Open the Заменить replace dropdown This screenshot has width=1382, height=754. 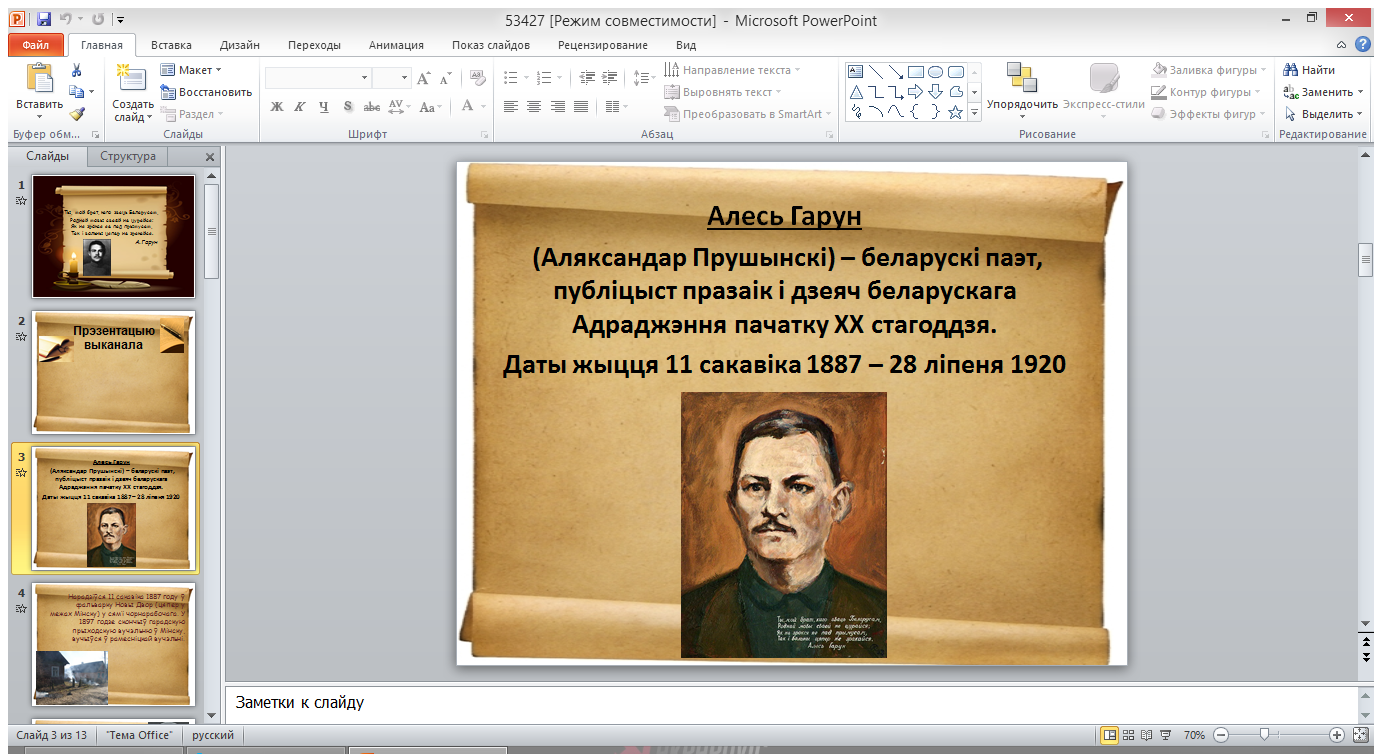click(1323, 92)
